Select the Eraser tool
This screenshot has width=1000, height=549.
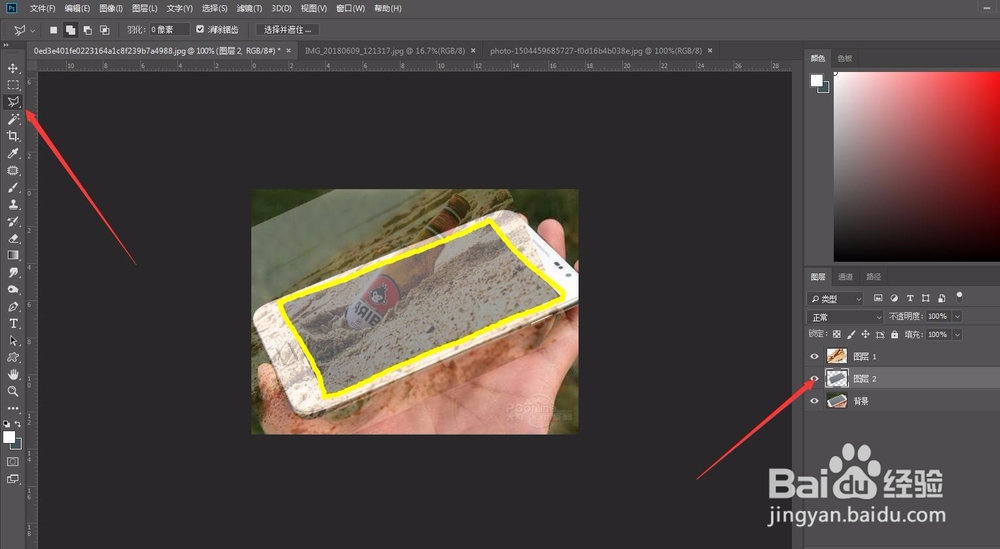click(13, 238)
